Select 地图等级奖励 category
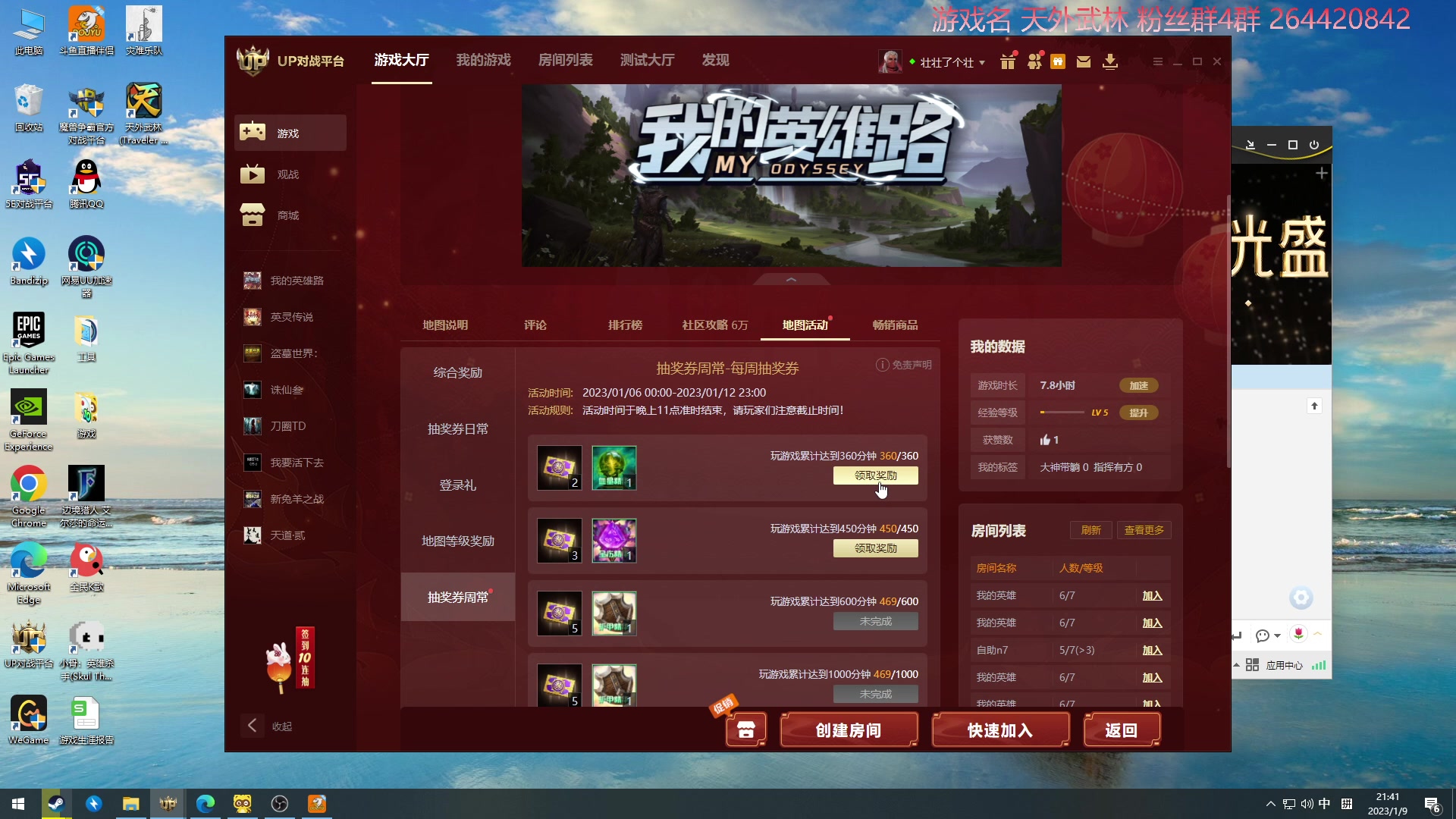 [458, 541]
